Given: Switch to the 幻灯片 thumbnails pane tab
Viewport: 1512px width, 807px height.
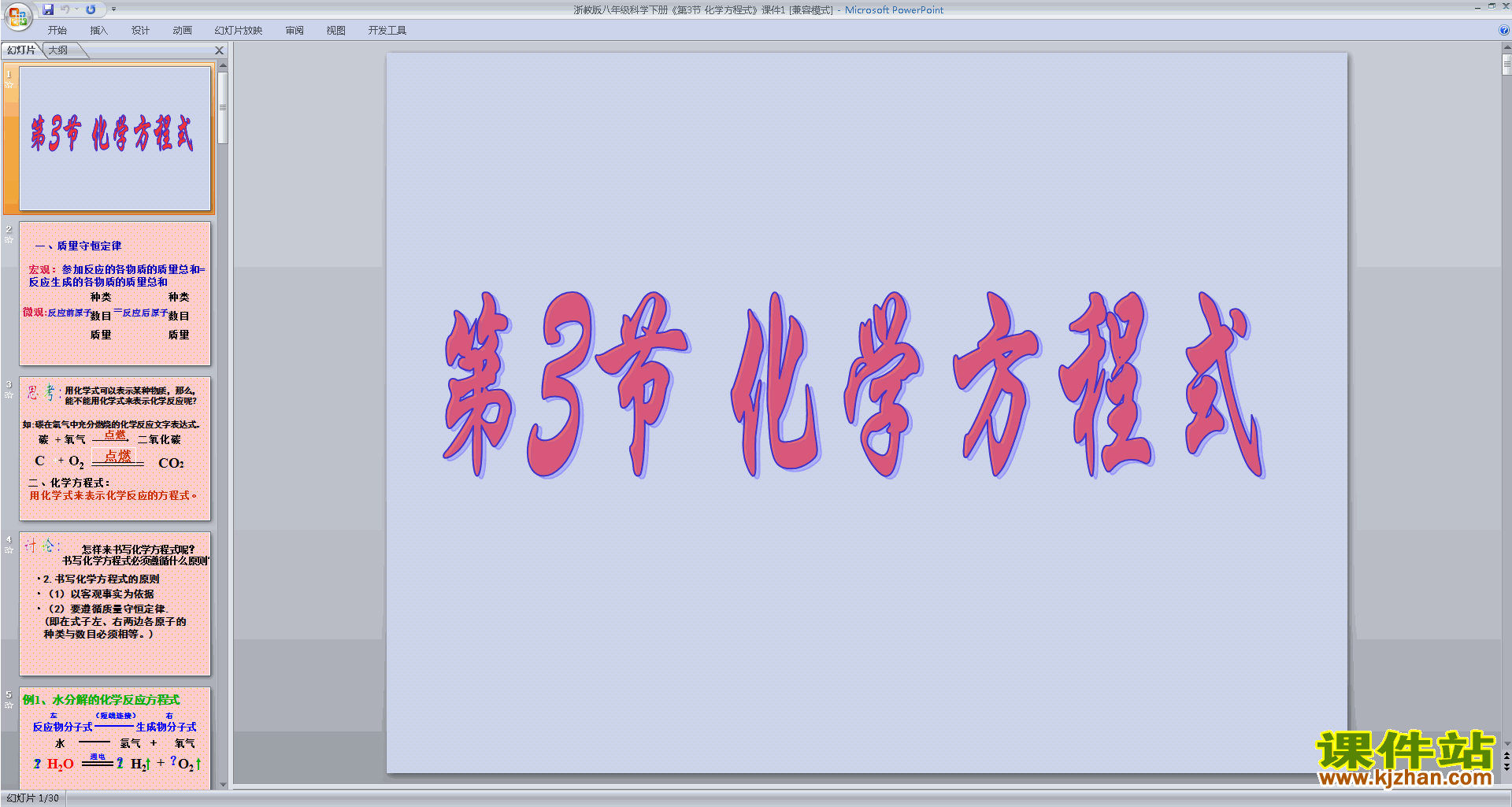Looking at the screenshot, I should pos(21,50).
